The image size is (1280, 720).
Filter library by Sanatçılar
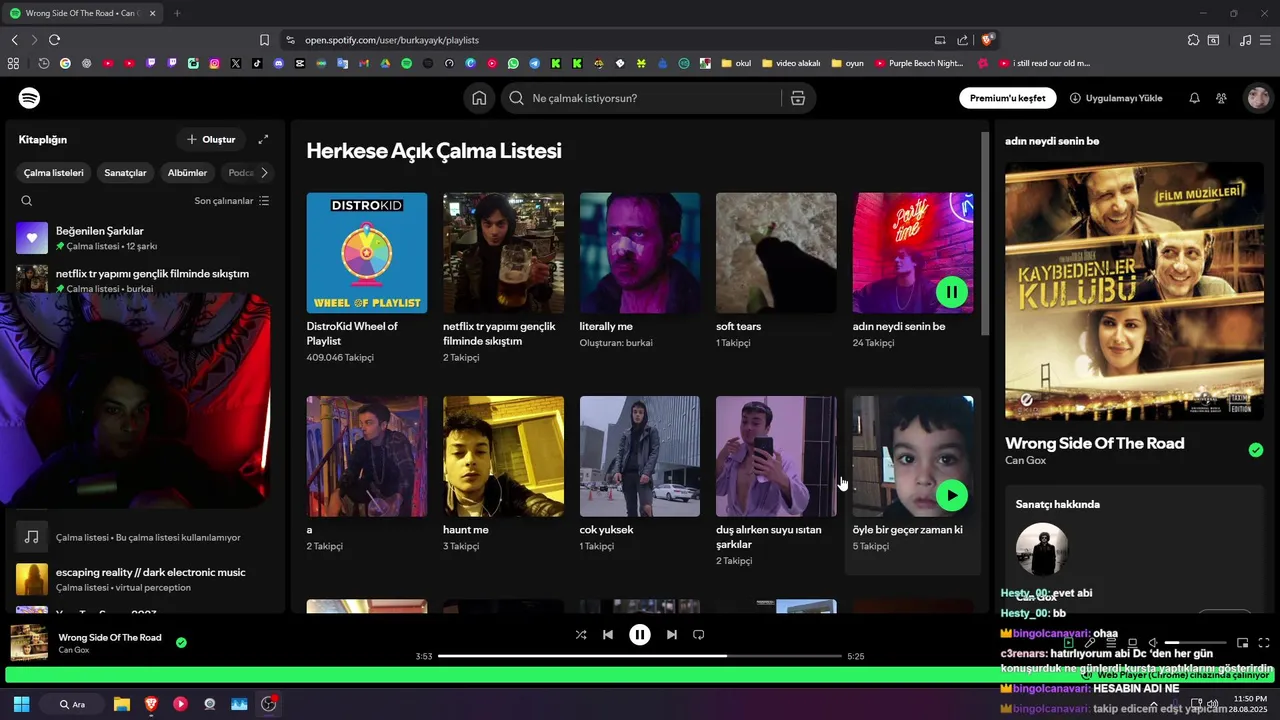tap(125, 173)
